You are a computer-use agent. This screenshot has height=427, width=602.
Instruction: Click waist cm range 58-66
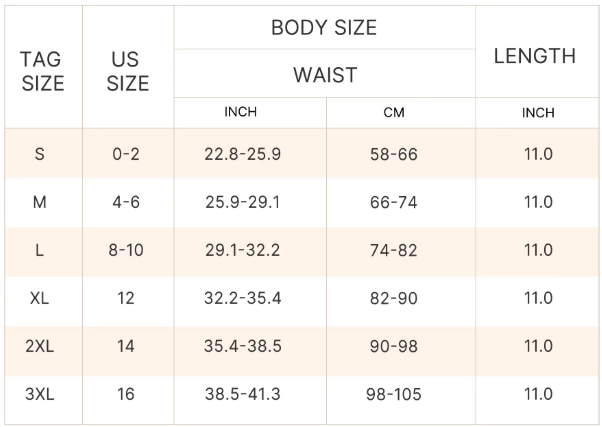tap(394, 154)
